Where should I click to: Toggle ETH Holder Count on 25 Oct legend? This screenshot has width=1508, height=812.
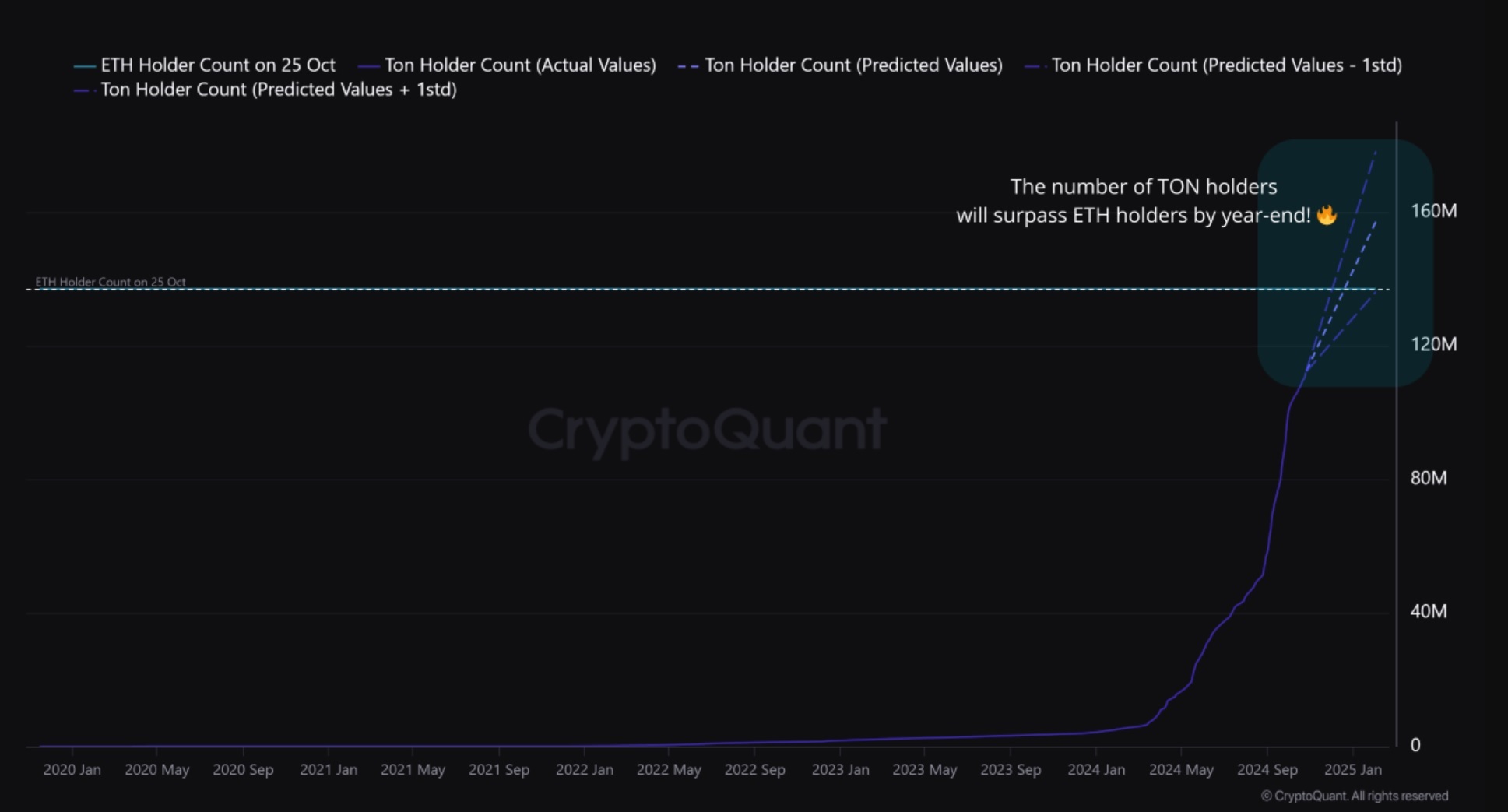205,65
